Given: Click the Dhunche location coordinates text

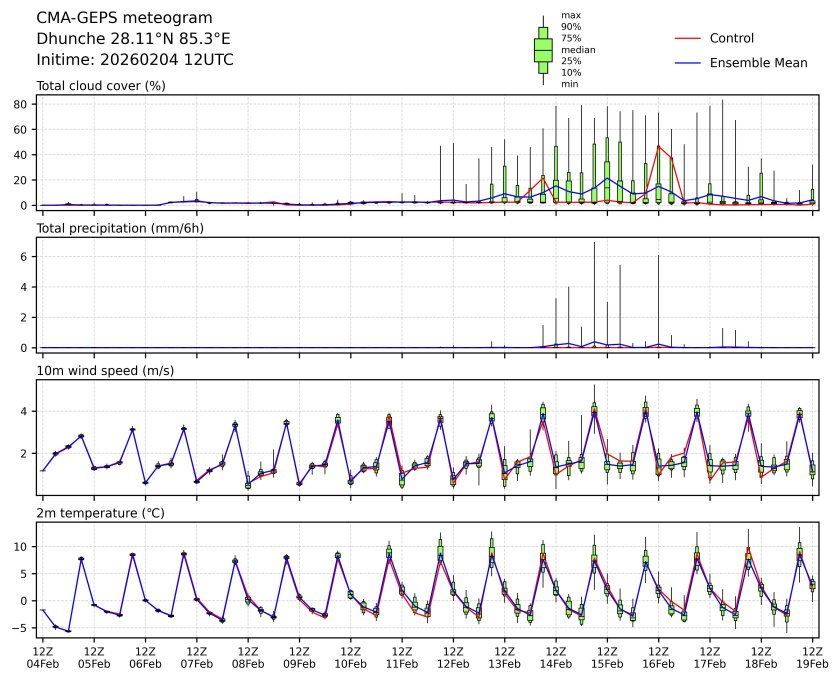Looking at the screenshot, I should click(x=133, y=39).
